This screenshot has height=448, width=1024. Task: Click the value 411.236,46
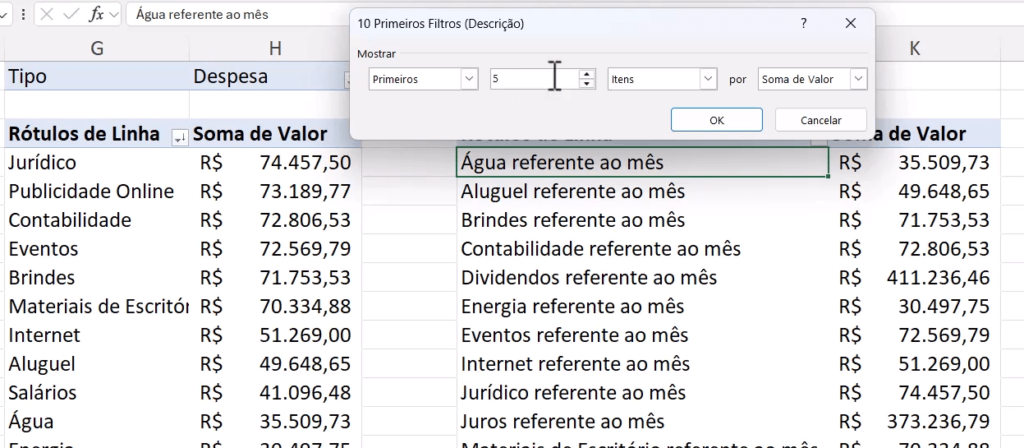click(938, 278)
